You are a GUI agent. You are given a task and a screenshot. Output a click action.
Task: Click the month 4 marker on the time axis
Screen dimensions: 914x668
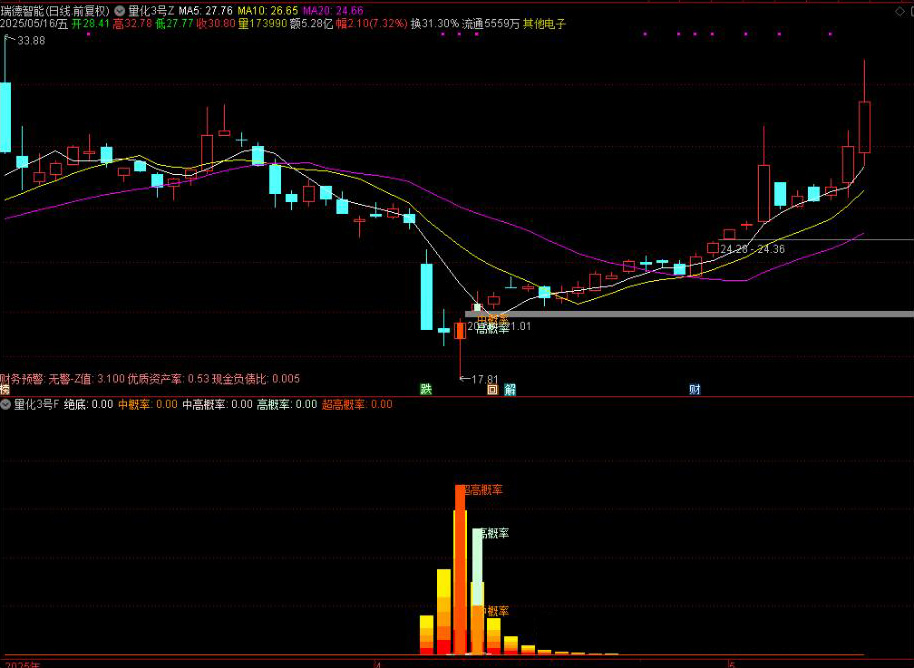pyautogui.click(x=378, y=665)
